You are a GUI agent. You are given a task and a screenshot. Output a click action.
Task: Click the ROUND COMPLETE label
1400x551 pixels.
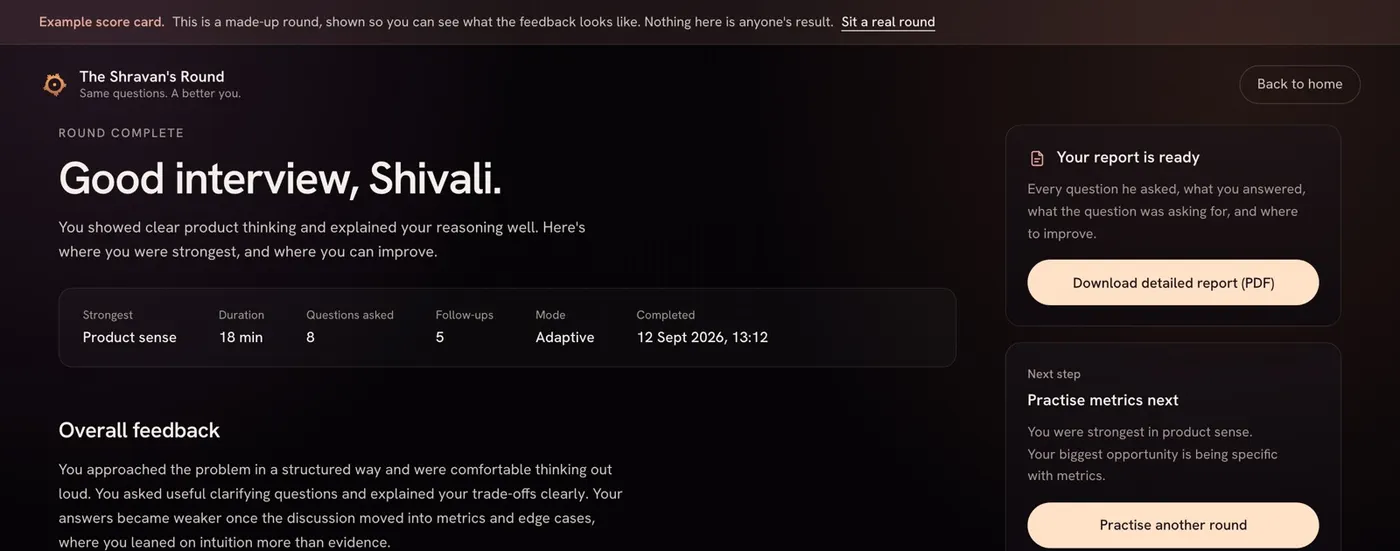pos(121,133)
